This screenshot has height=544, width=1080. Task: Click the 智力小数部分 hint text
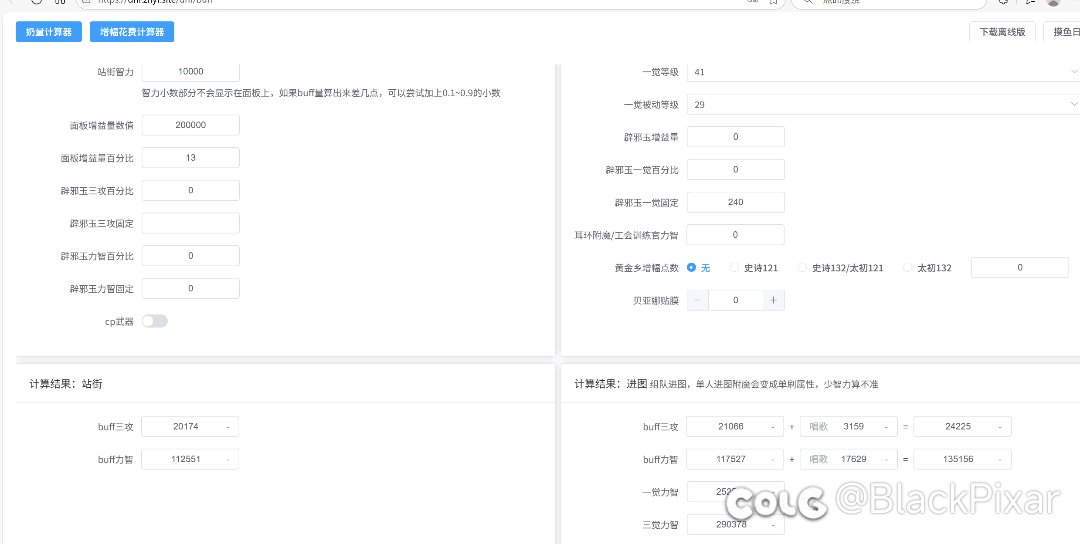click(x=320, y=93)
